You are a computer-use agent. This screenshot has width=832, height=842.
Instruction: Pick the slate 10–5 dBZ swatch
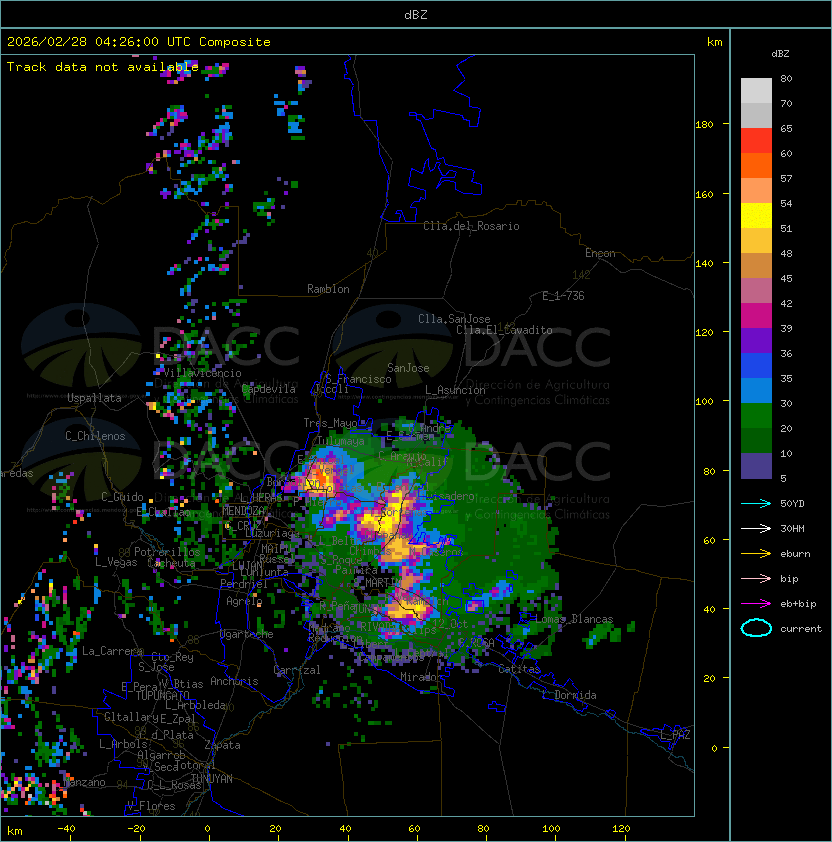tap(756, 466)
